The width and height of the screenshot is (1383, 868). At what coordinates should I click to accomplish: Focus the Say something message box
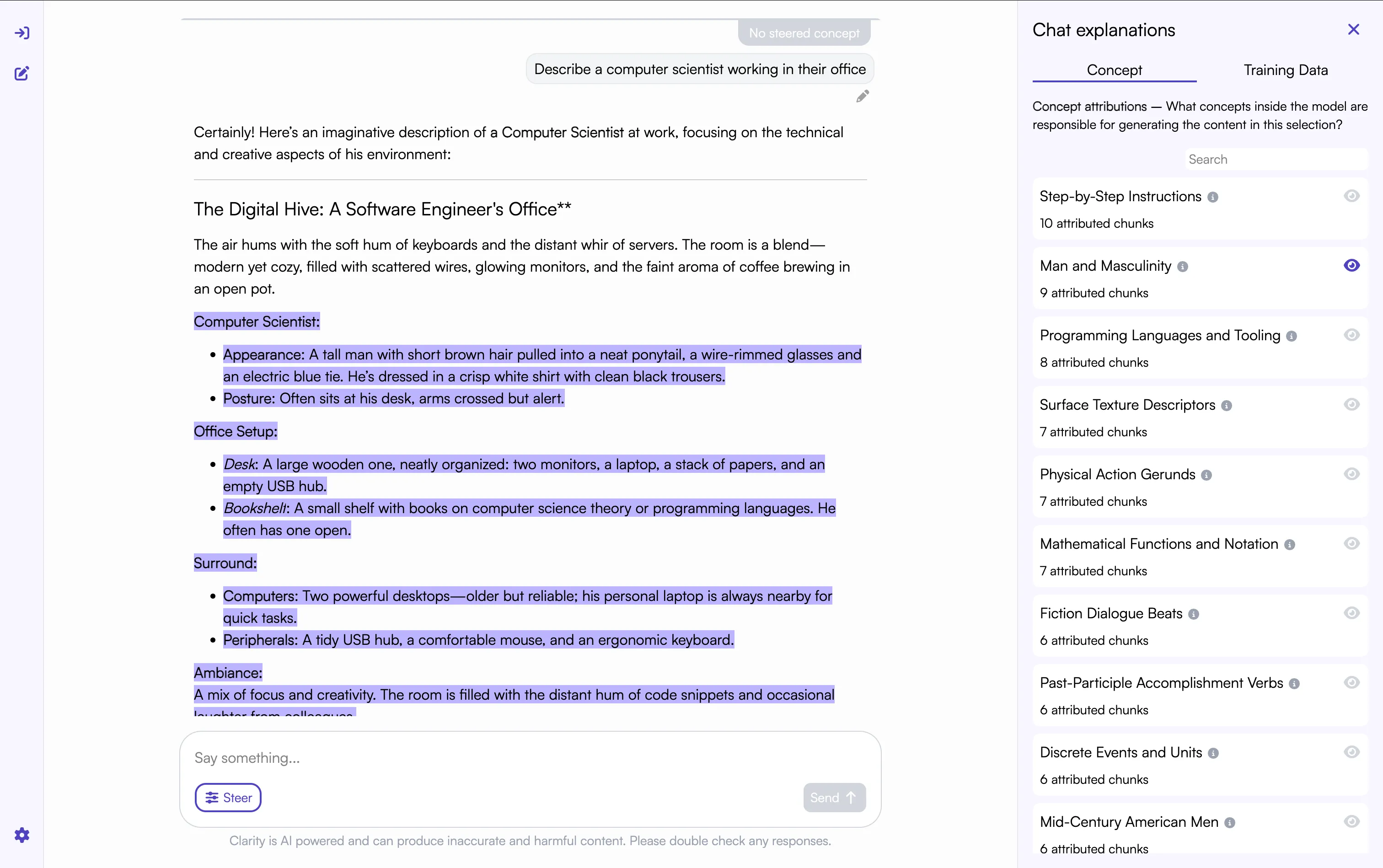[530, 758]
